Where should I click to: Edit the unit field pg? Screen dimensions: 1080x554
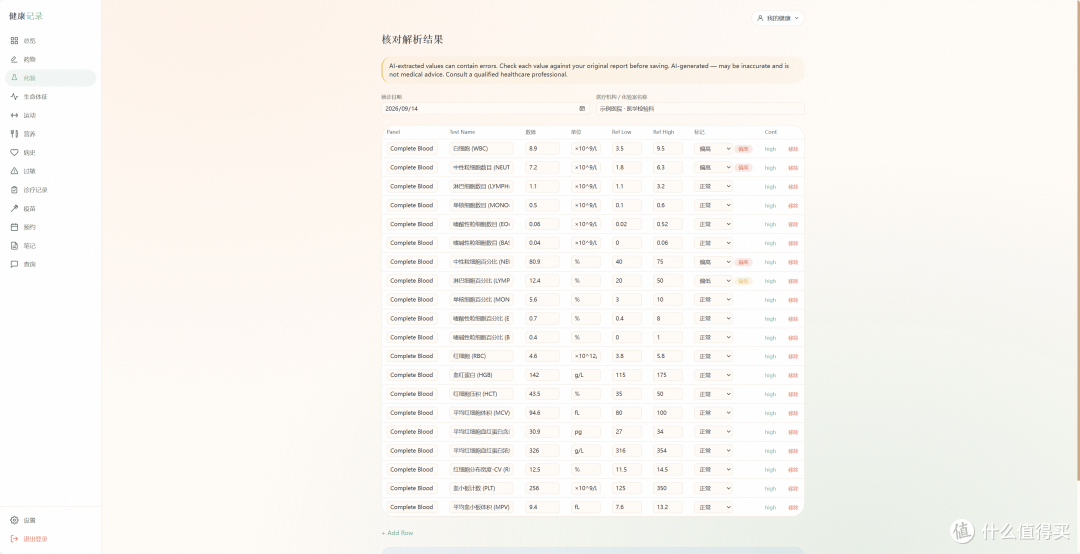tap(585, 431)
